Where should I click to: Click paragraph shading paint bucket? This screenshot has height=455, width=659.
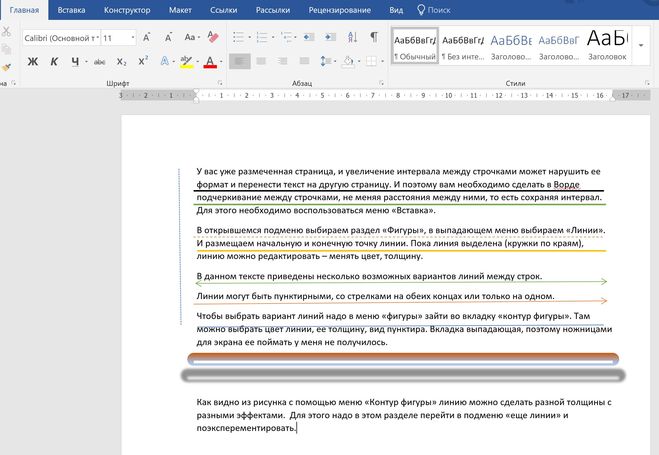348,62
